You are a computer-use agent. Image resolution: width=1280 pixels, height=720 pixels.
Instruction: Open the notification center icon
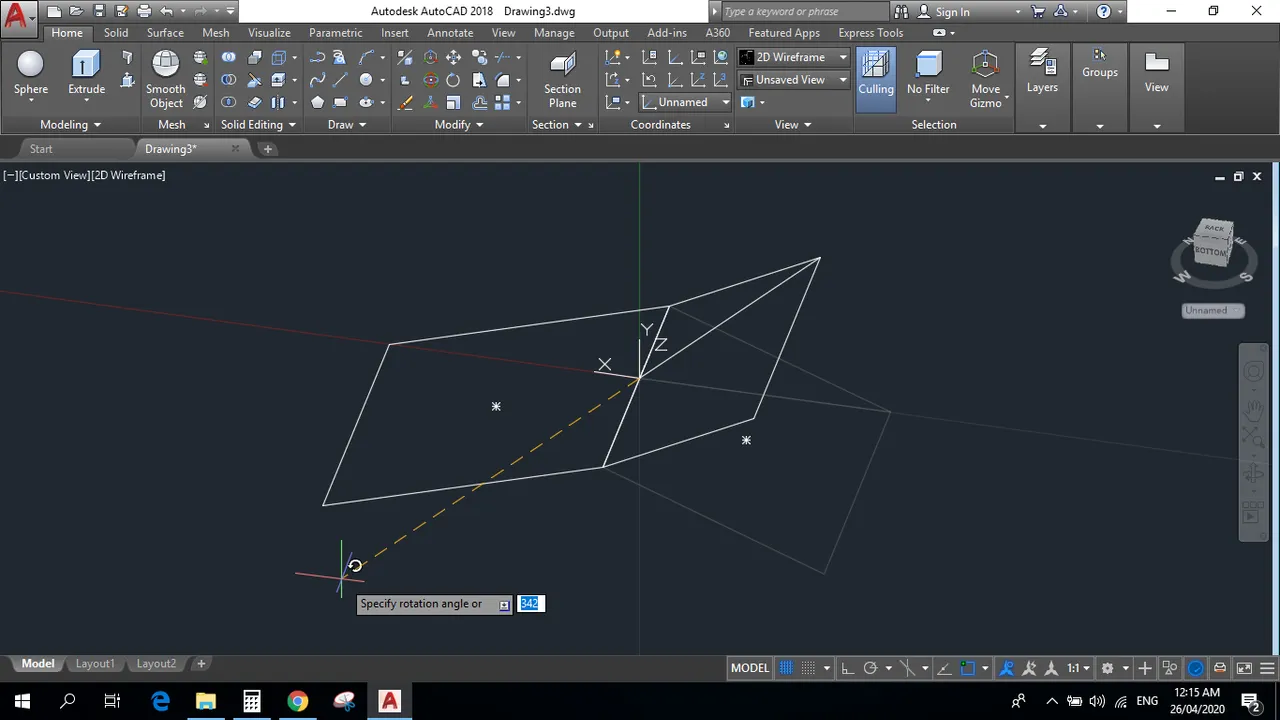[1249, 700]
